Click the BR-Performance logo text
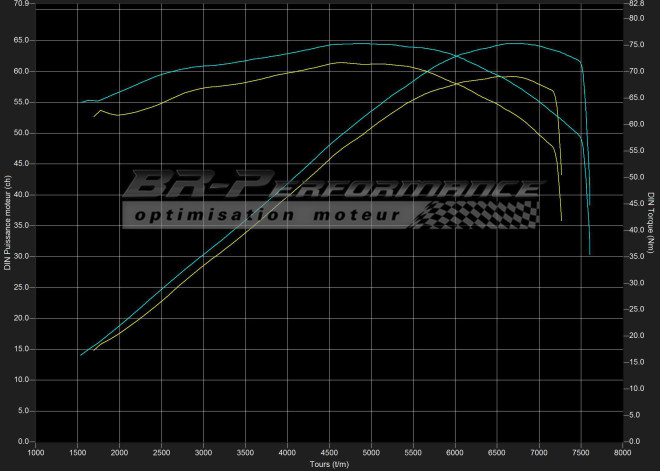This screenshot has height=471, width=660. [x=330, y=187]
